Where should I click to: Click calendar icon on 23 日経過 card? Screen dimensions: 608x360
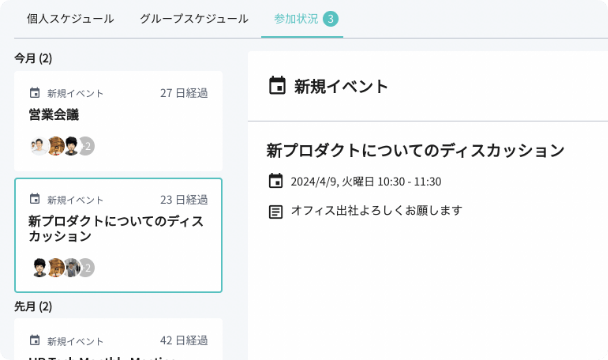(35, 199)
